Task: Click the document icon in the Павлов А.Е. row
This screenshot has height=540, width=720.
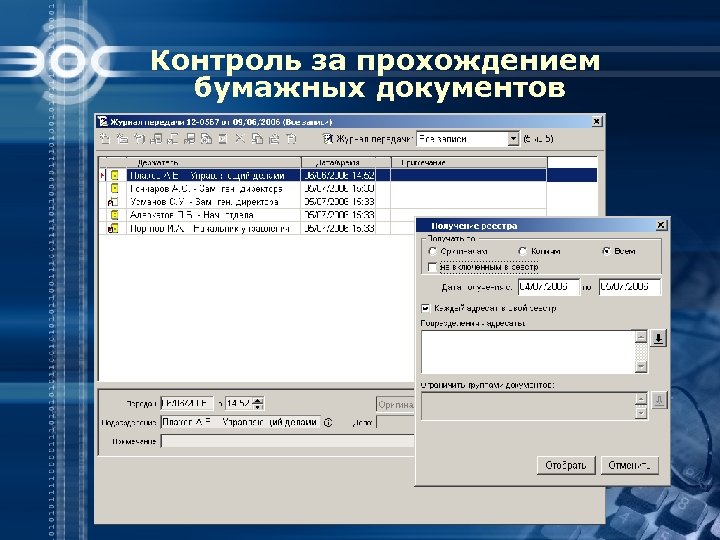Action: click(x=115, y=175)
